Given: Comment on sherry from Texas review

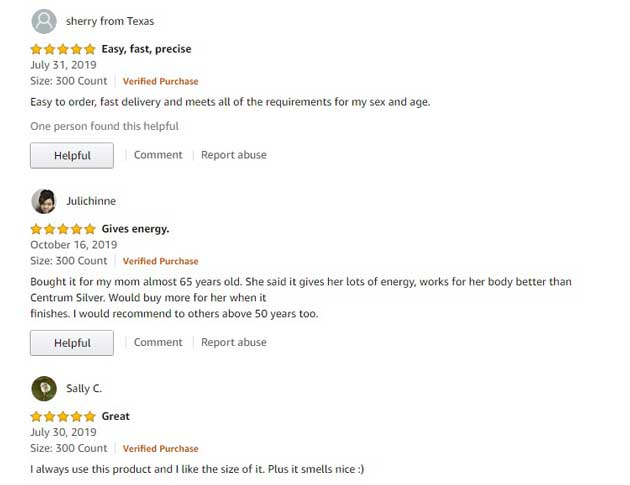Looking at the screenshot, I should (x=158, y=155).
